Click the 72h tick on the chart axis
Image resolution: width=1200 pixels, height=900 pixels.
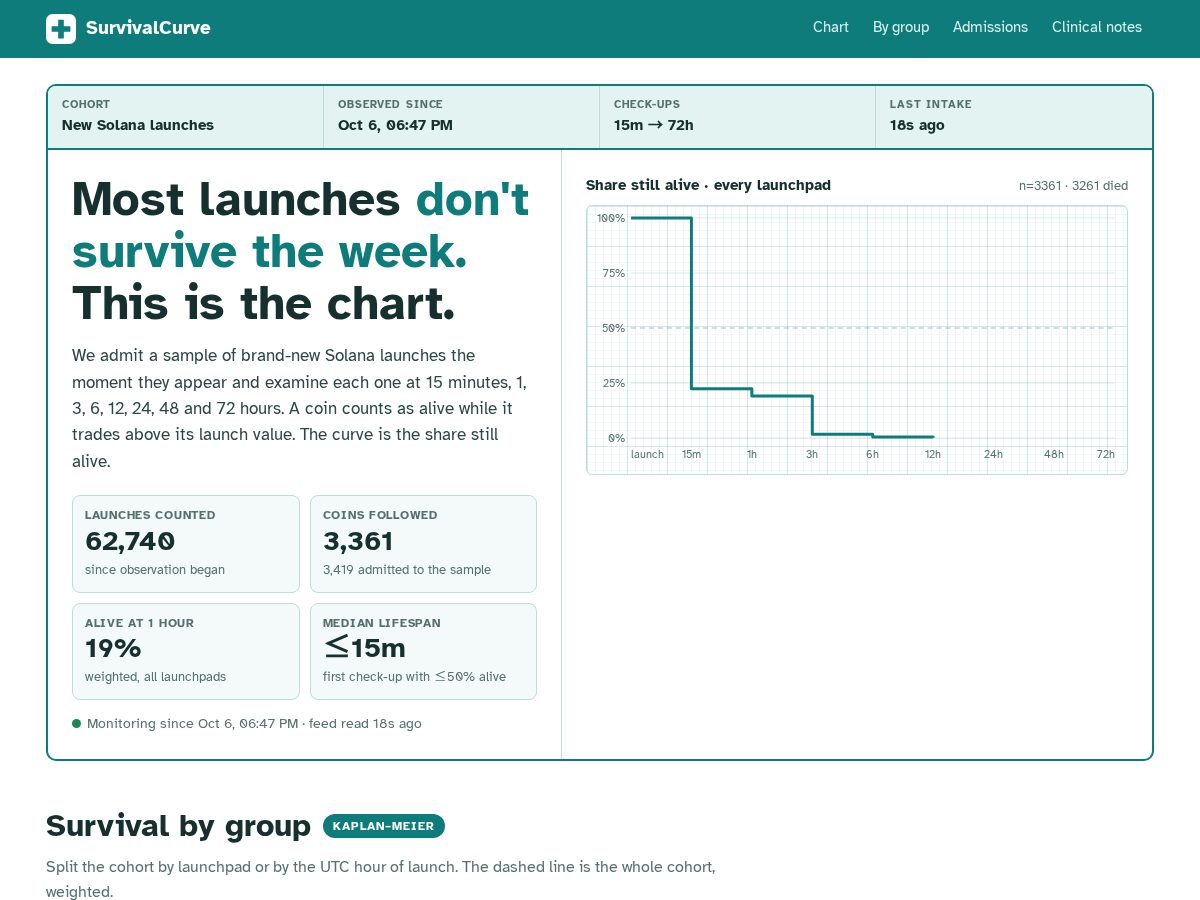1105,454
